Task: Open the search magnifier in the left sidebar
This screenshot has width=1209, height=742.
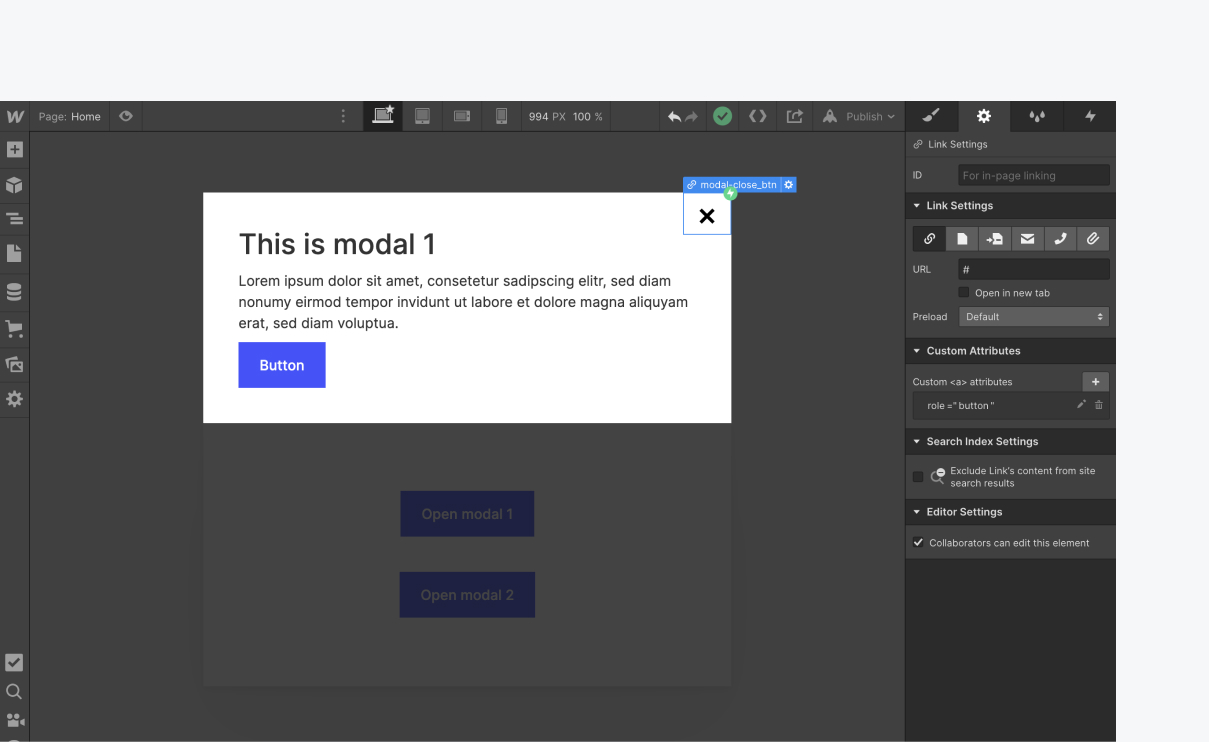Action: (x=14, y=691)
